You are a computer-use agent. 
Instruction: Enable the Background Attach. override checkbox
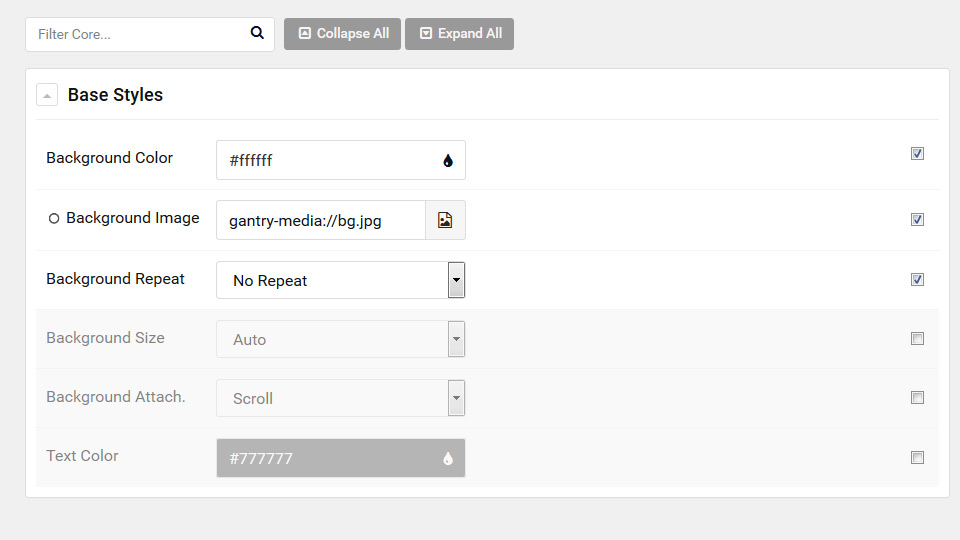(x=917, y=398)
